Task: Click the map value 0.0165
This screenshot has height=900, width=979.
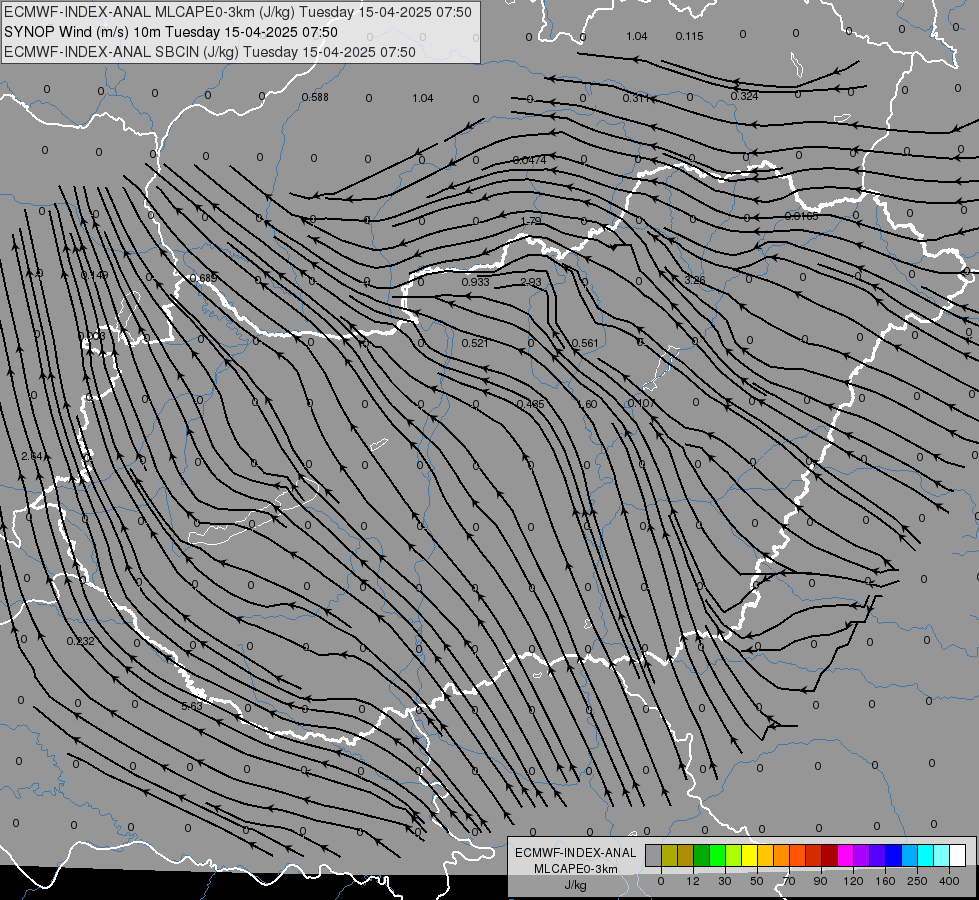Action: click(801, 216)
